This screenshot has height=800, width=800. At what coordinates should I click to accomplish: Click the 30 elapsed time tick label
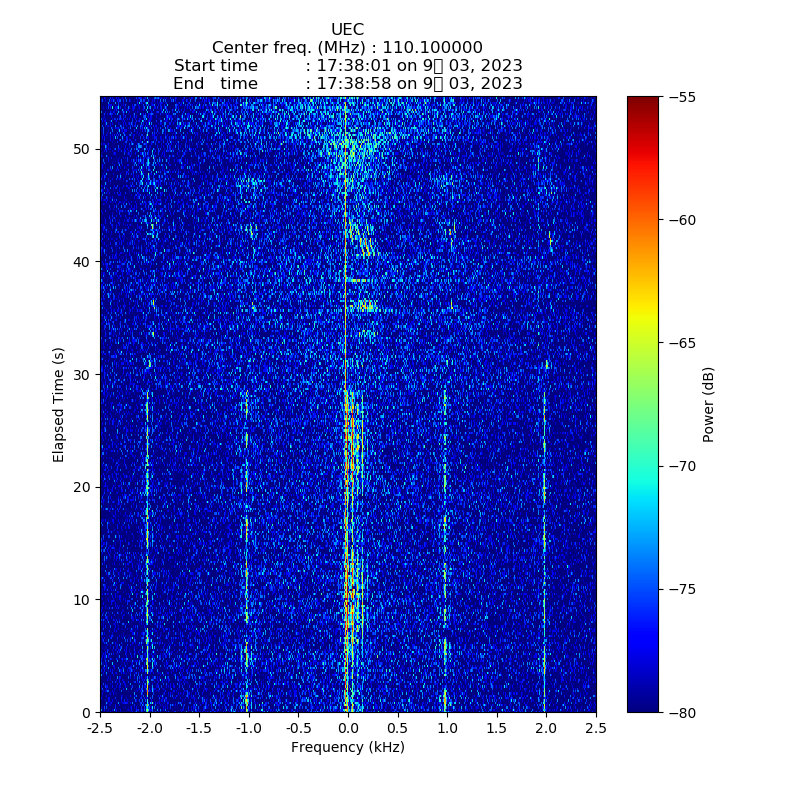(x=81, y=375)
